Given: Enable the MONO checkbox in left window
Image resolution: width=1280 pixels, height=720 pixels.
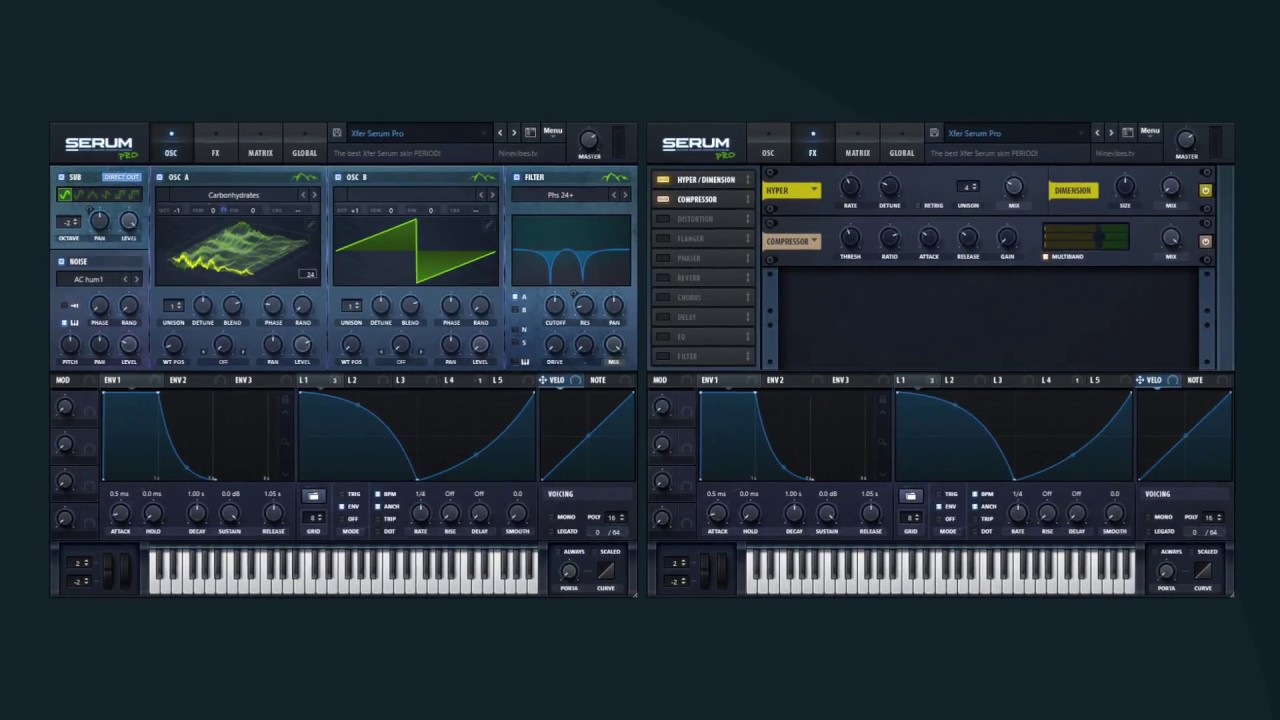Looking at the screenshot, I should [x=551, y=517].
